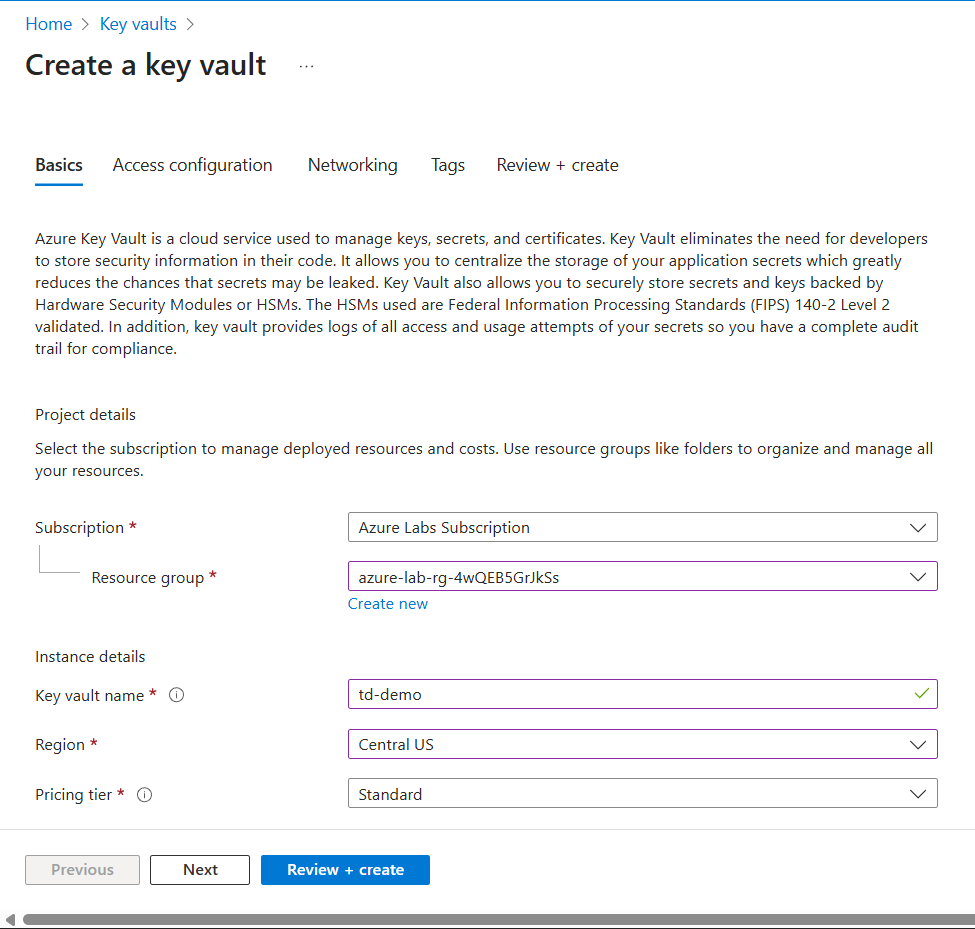The height and width of the screenshot is (929, 975).
Task: Select the Review + create tab
Action: click(557, 165)
